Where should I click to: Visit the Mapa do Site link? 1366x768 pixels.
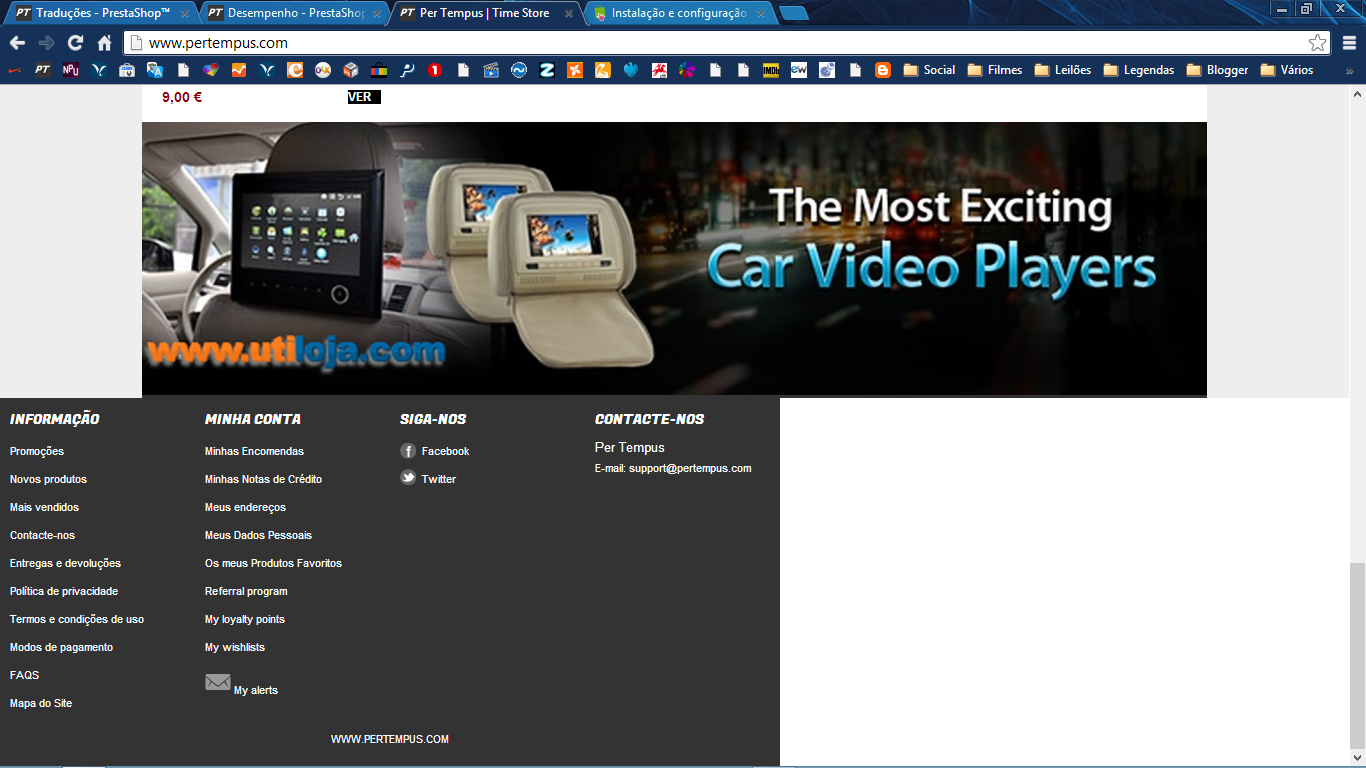[41, 703]
